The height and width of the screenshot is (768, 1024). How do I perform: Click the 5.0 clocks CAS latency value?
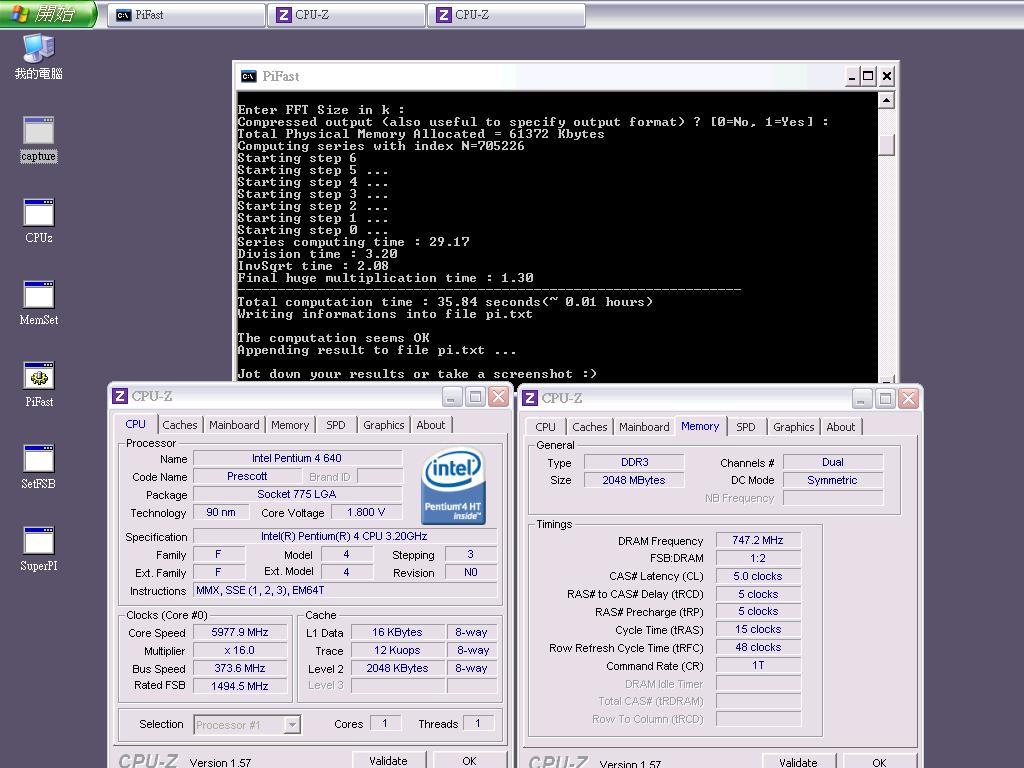[758, 576]
